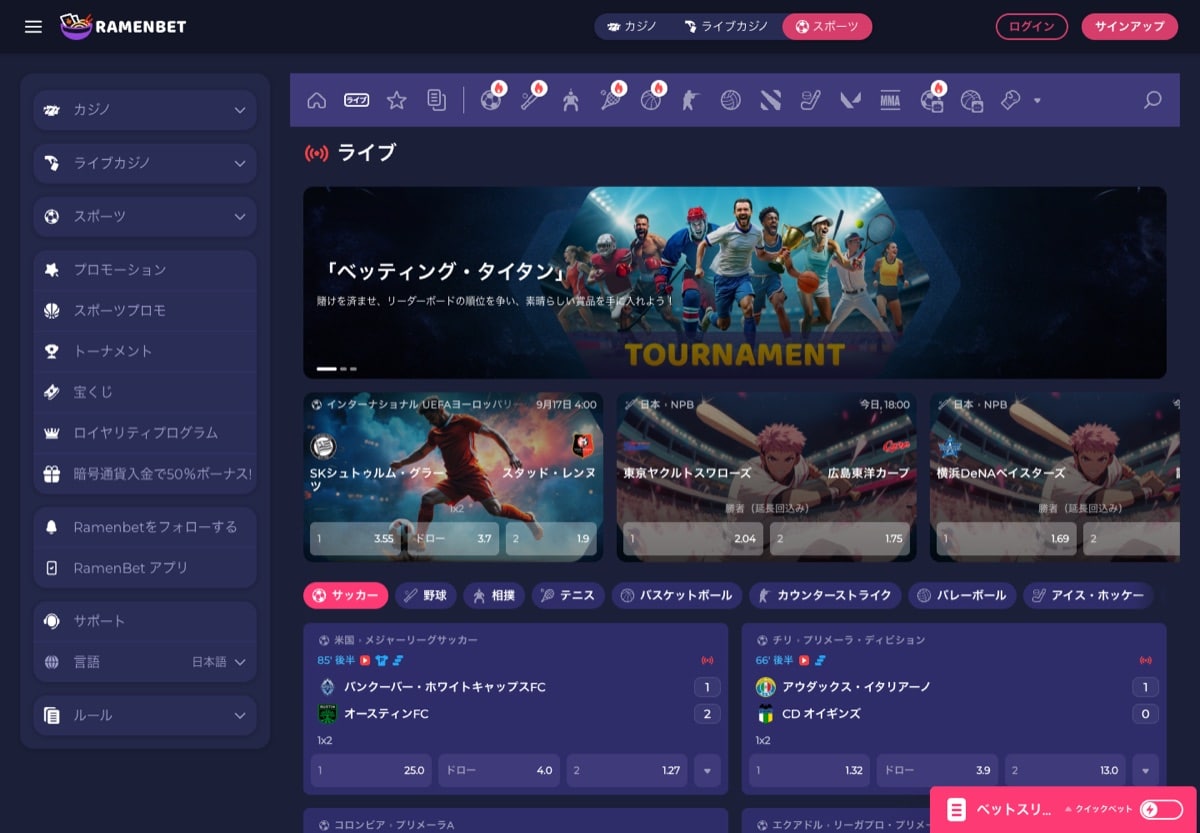Open the ベッティング・タイタン tournament banner
The height and width of the screenshot is (833, 1200).
(735, 282)
